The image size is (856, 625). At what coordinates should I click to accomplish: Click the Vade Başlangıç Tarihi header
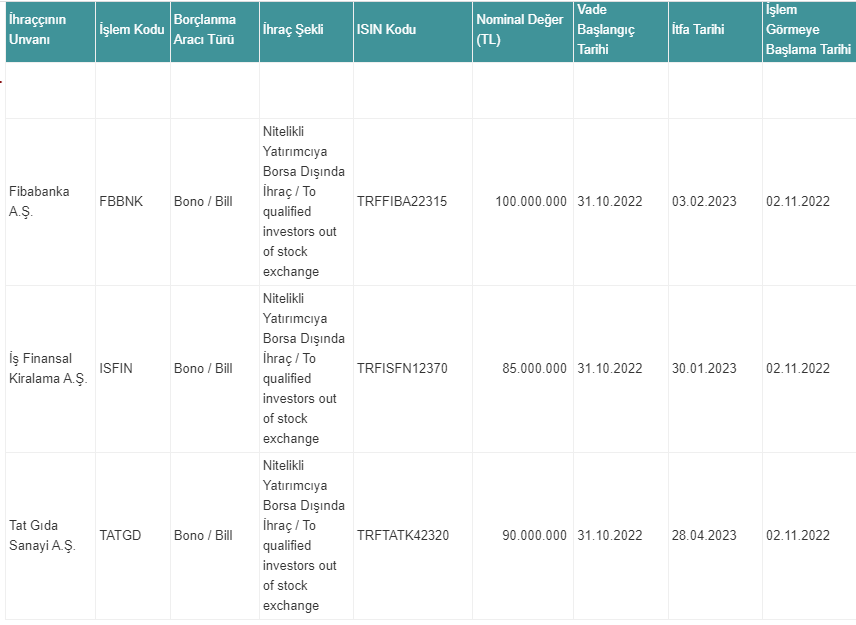(x=621, y=31)
